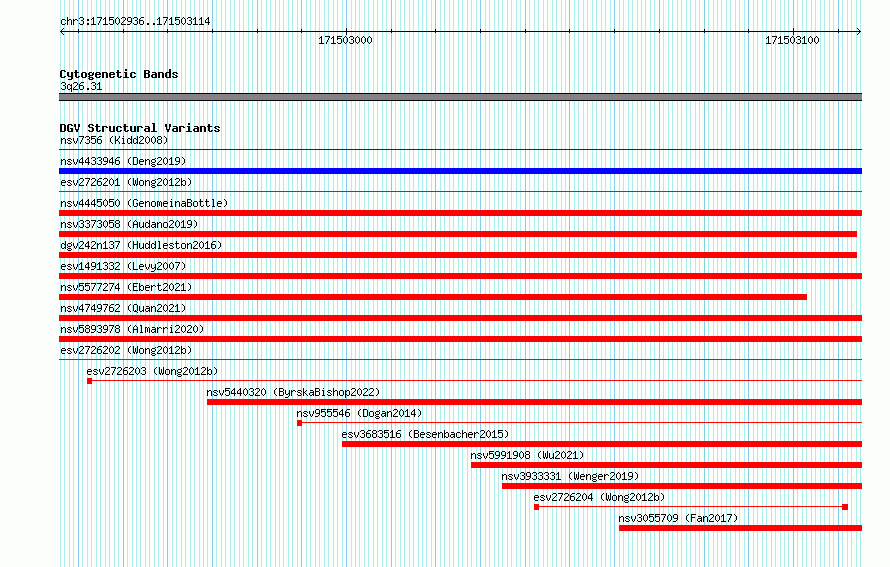Click the esv2726202 (Wong2012b) variant label
Image resolution: width=890 pixels, height=567 pixels.
pos(126,350)
